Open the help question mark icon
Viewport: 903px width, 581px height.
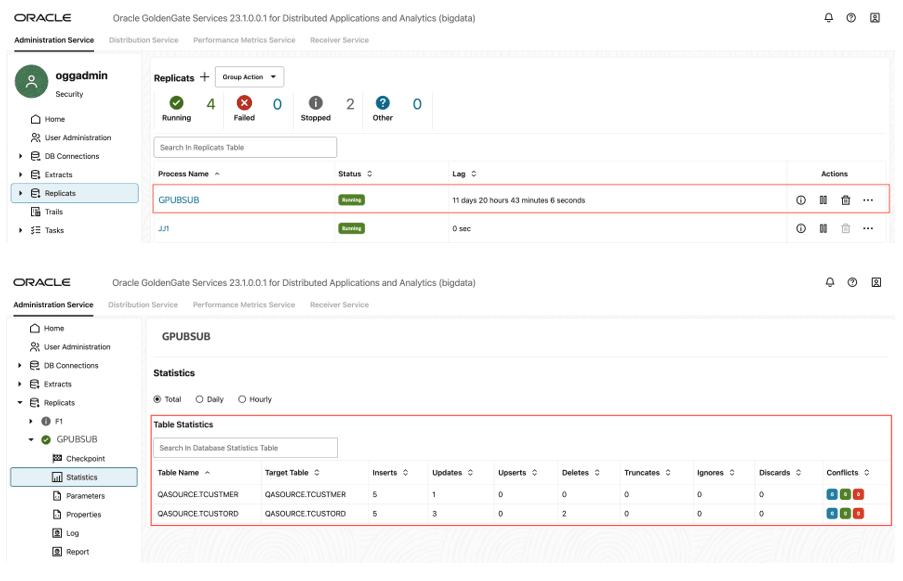point(851,18)
